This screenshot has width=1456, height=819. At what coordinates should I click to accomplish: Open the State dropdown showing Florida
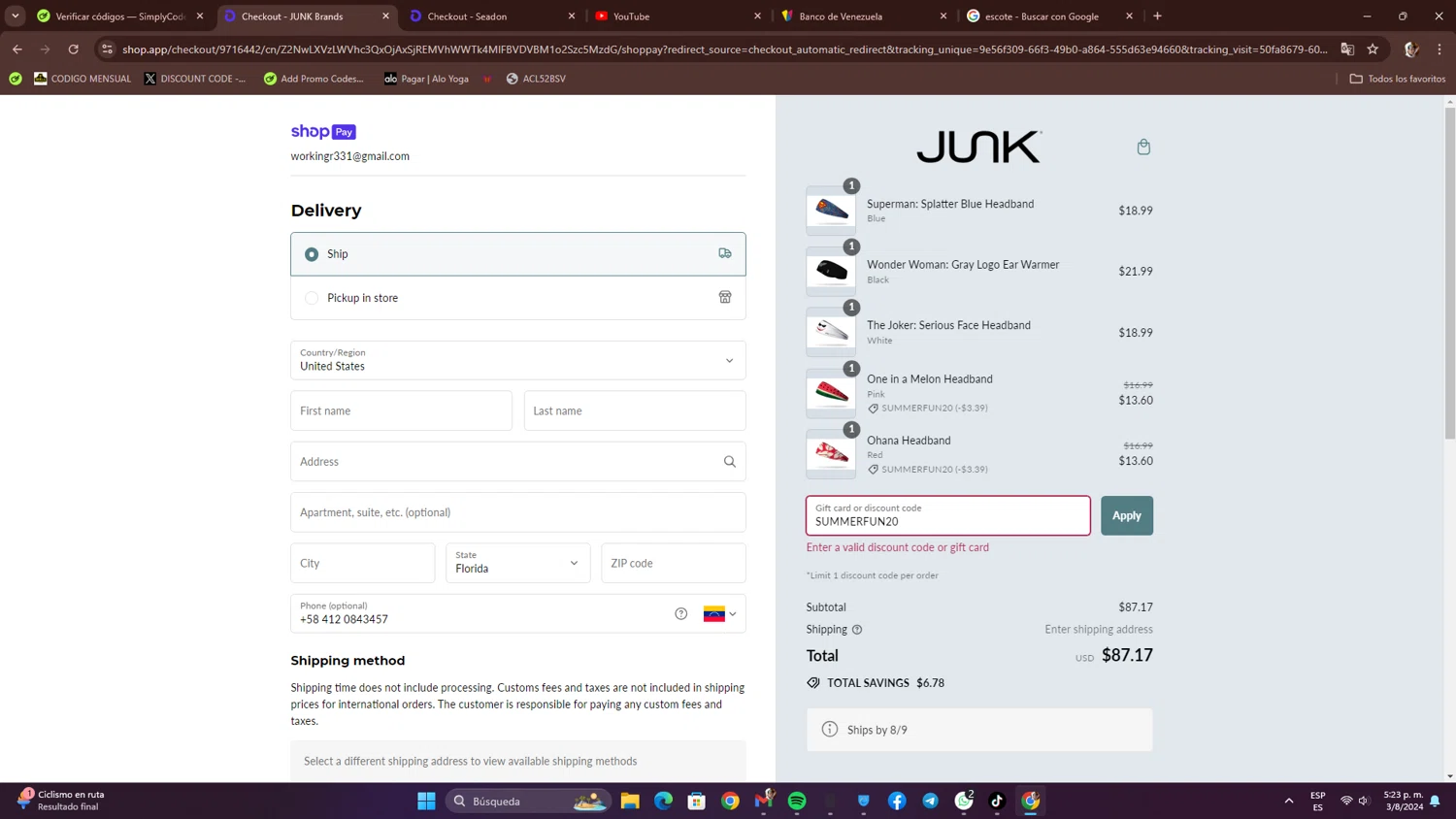click(517, 563)
